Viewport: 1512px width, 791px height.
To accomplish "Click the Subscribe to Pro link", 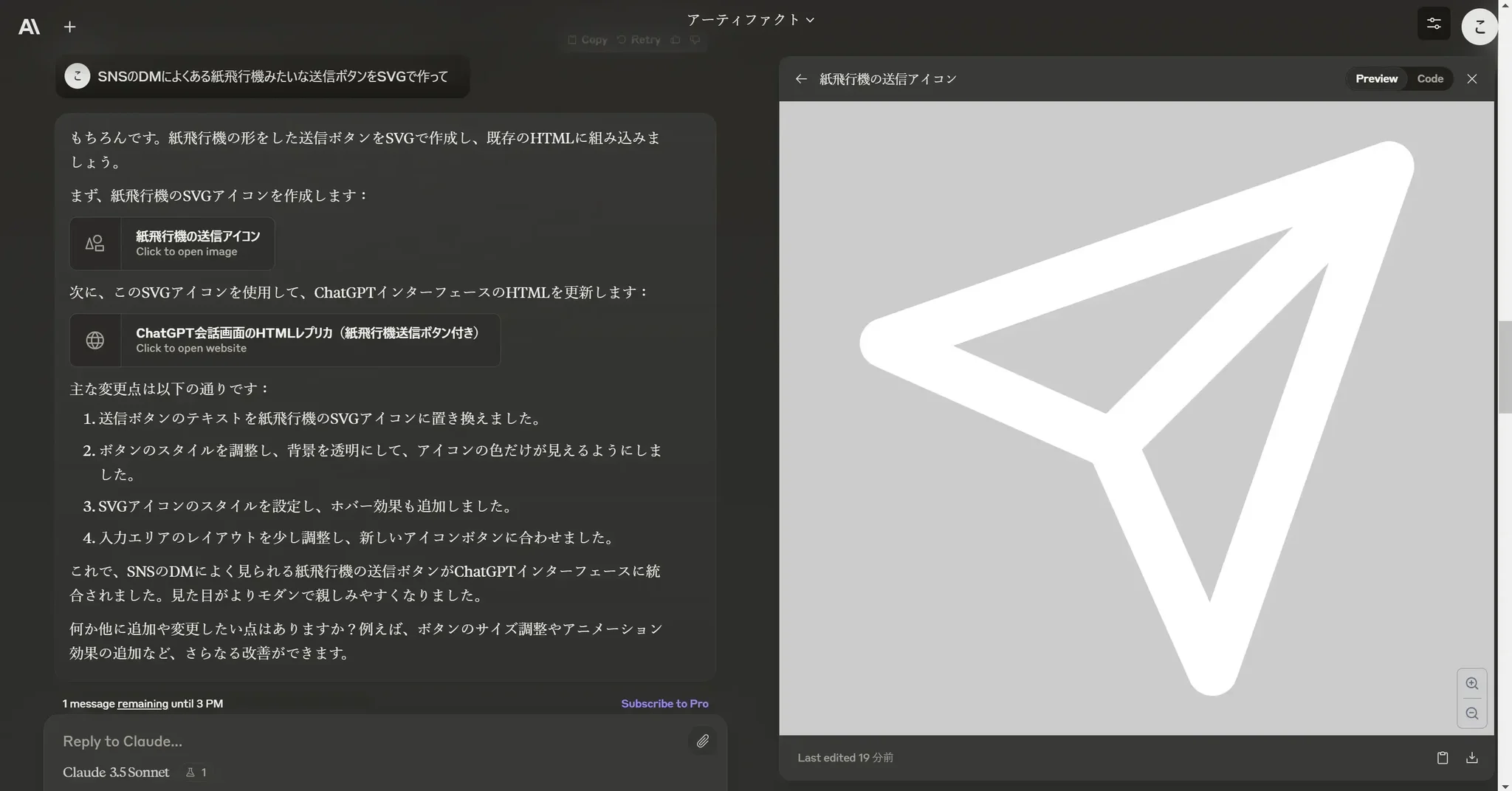I will click(664, 704).
